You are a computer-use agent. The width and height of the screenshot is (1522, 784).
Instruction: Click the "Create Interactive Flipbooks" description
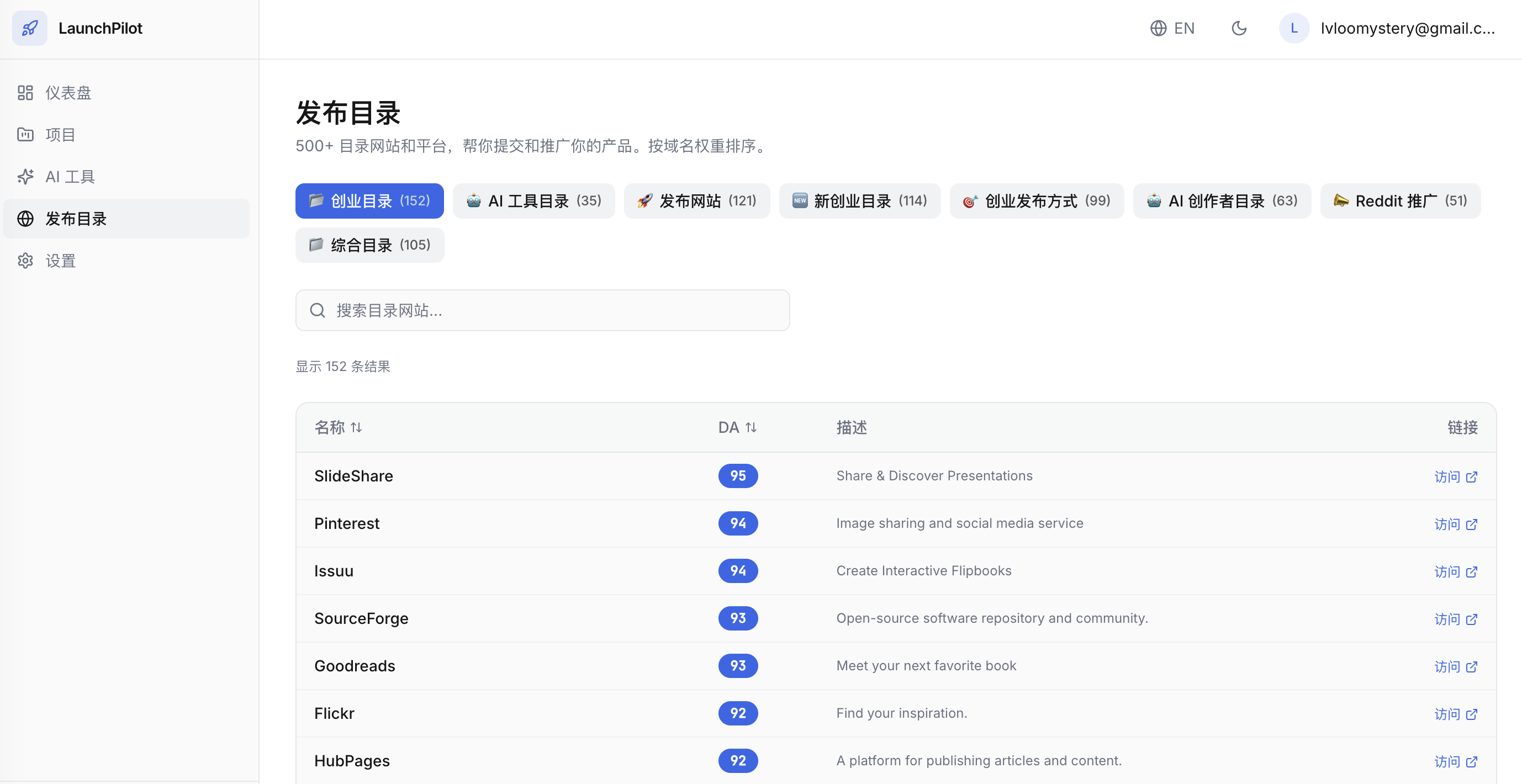[923, 571]
